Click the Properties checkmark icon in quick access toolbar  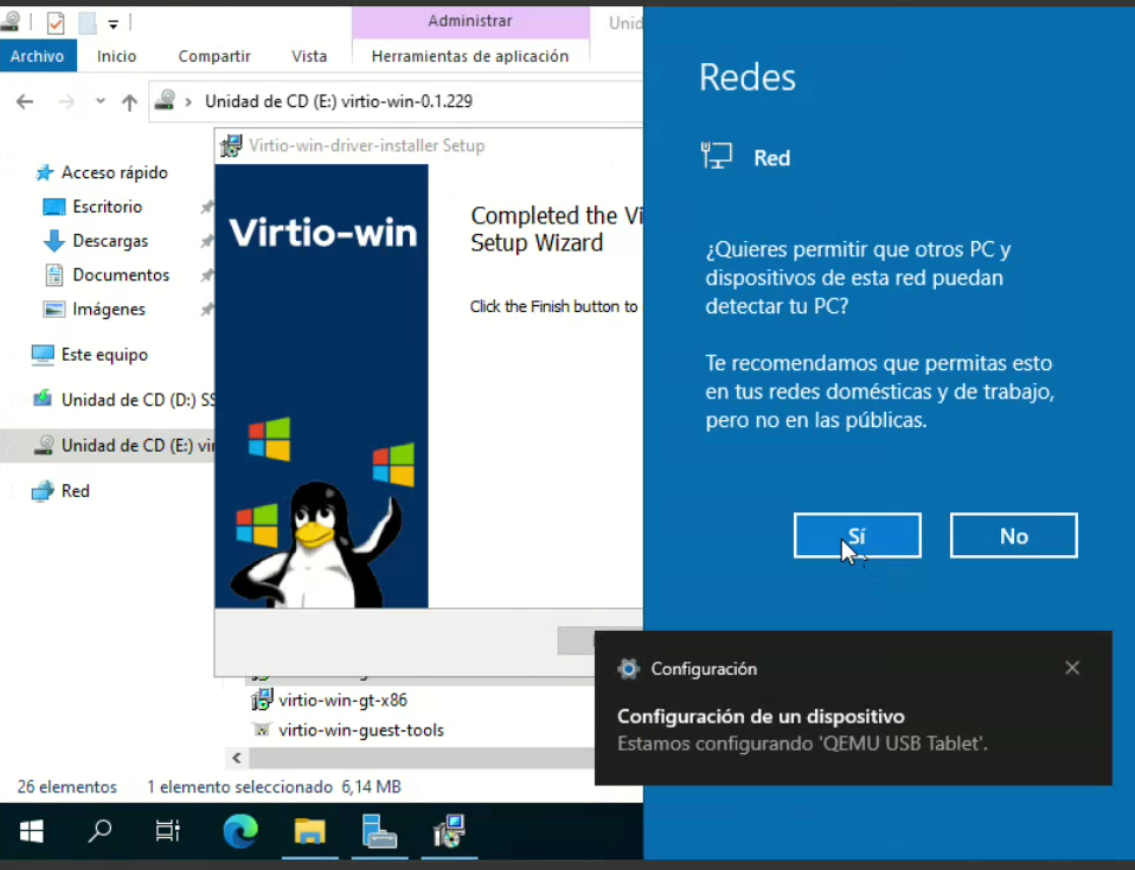coord(55,22)
